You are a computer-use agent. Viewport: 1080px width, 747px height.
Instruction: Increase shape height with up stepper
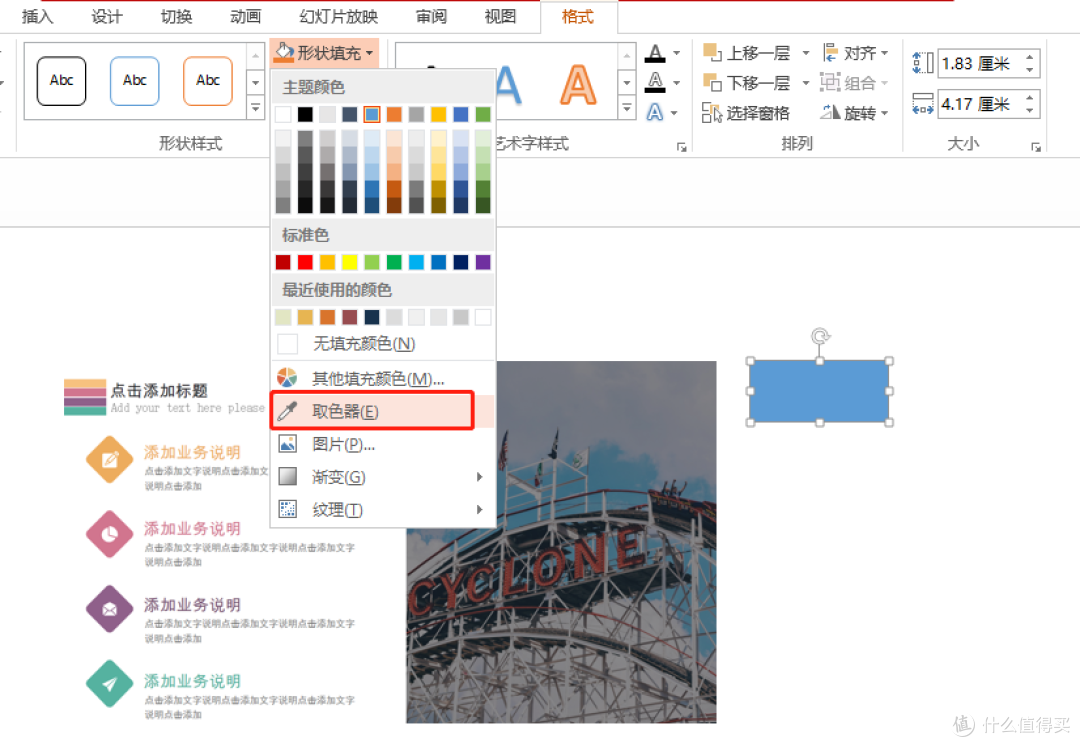pyautogui.click(x=1030, y=58)
